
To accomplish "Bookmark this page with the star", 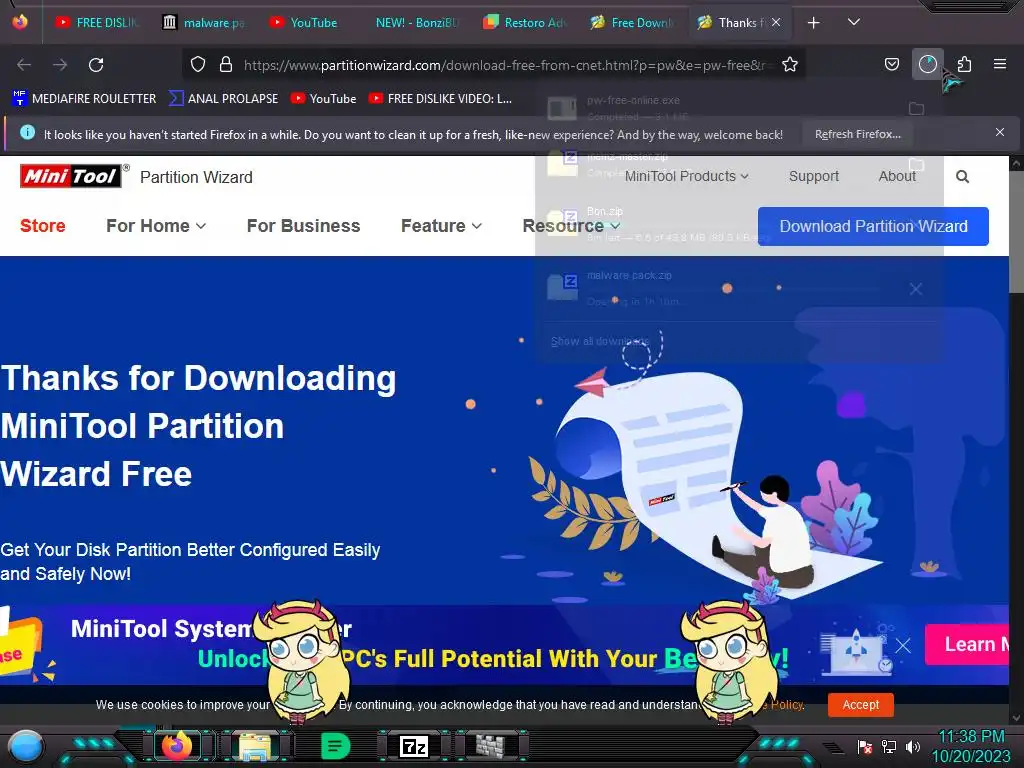I will click(790, 64).
